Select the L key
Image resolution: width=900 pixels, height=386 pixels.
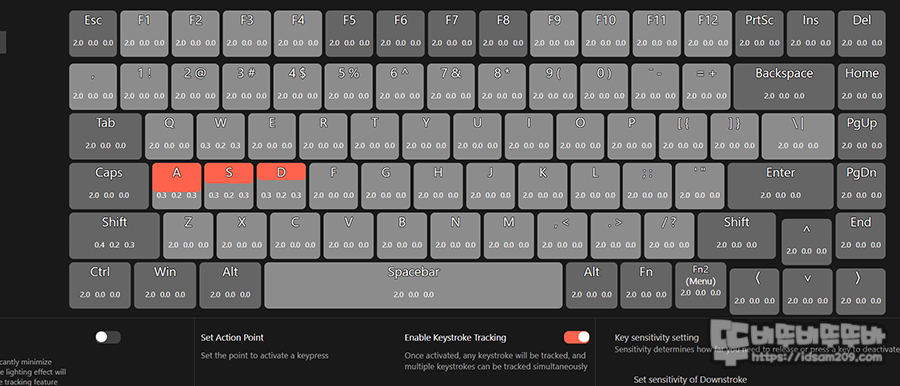click(x=595, y=186)
